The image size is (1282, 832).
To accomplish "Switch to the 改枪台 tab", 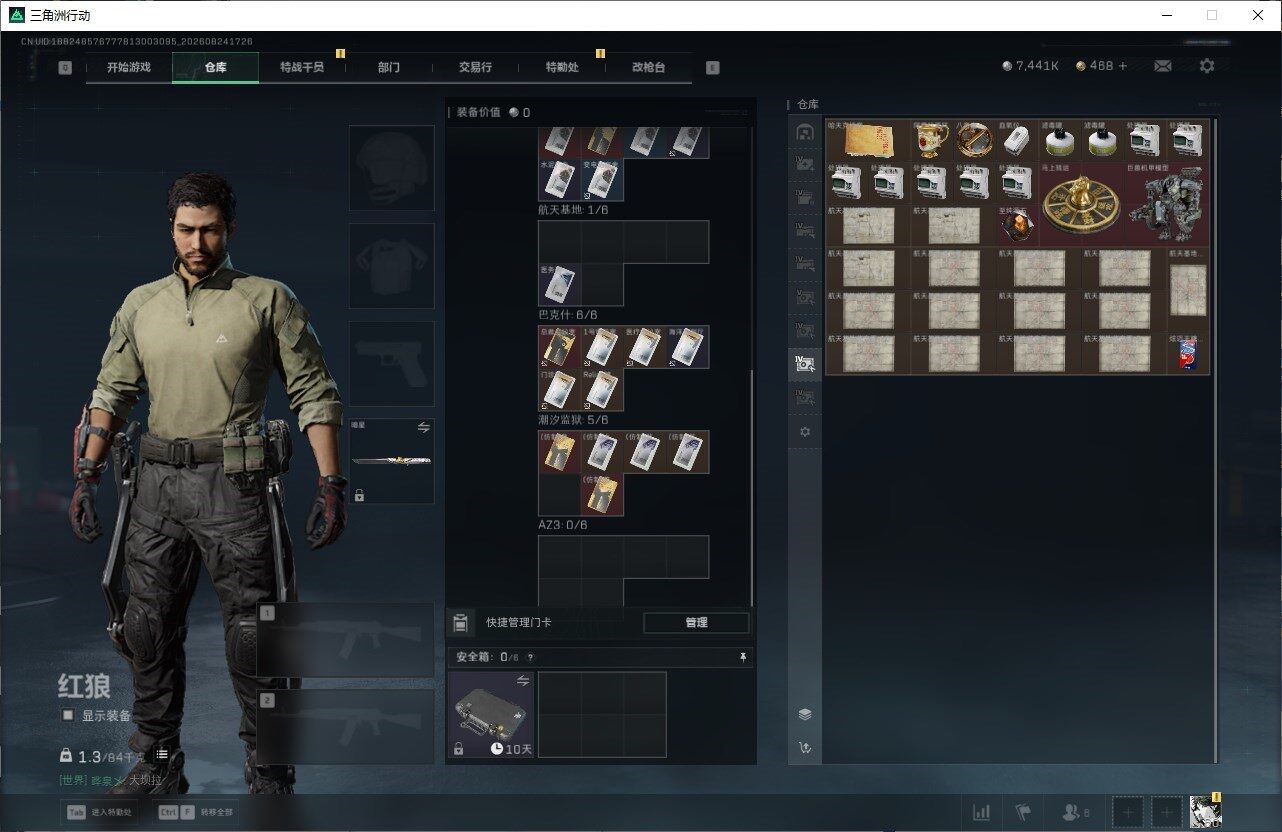I will (x=648, y=67).
